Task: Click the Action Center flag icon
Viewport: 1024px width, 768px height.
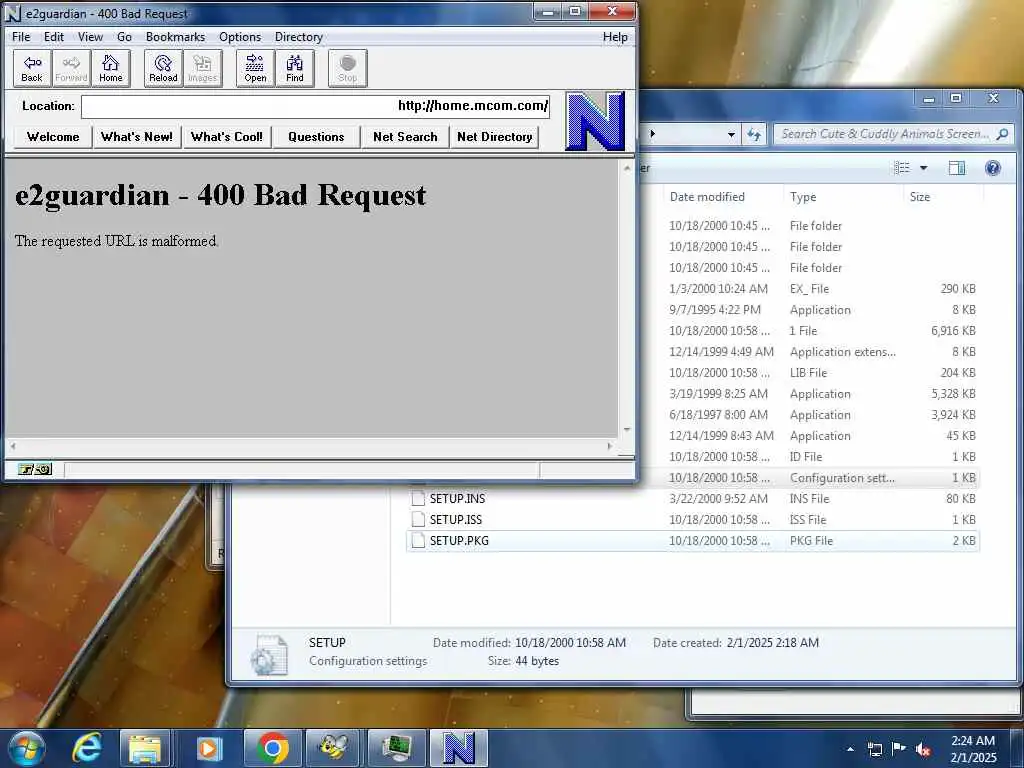Action: 899,748
